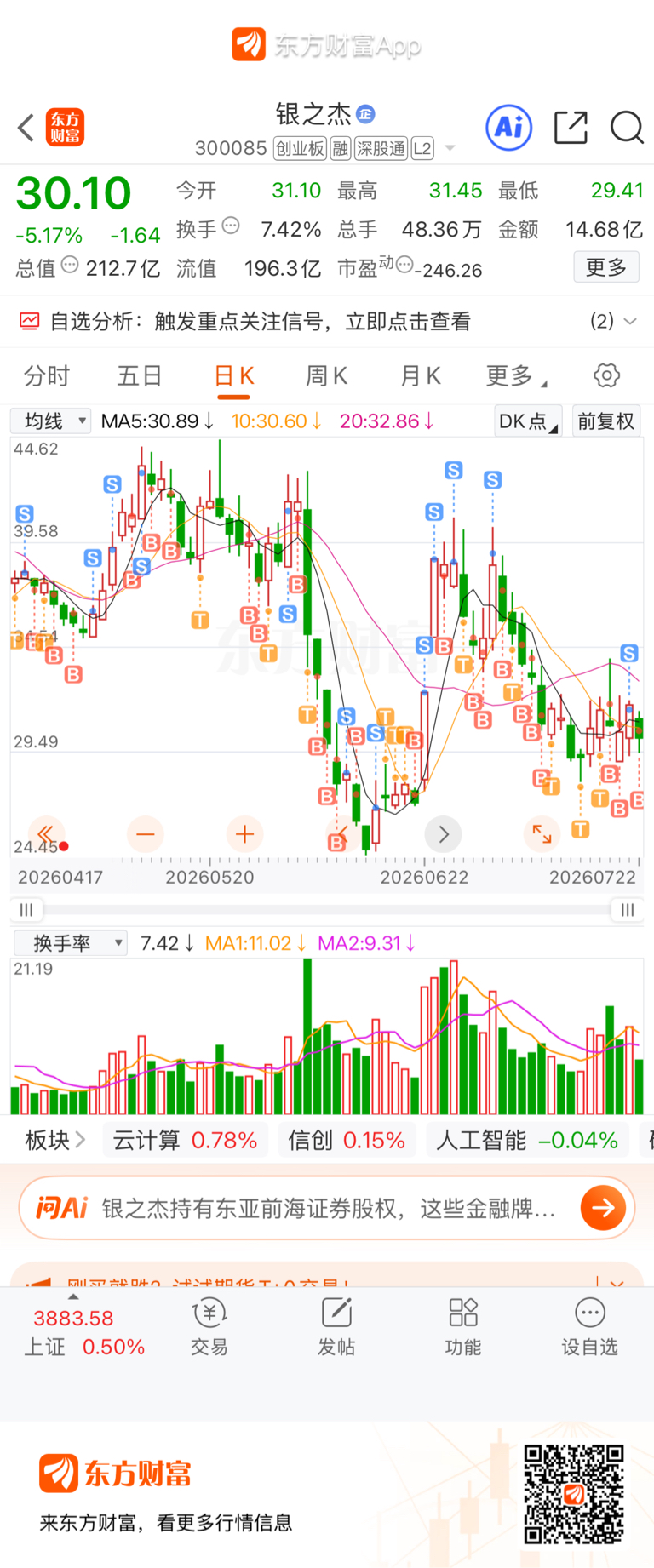Grab right handle of chart range slider
Viewport: 654px width, 1568px height.
click(x=628, y=910)
